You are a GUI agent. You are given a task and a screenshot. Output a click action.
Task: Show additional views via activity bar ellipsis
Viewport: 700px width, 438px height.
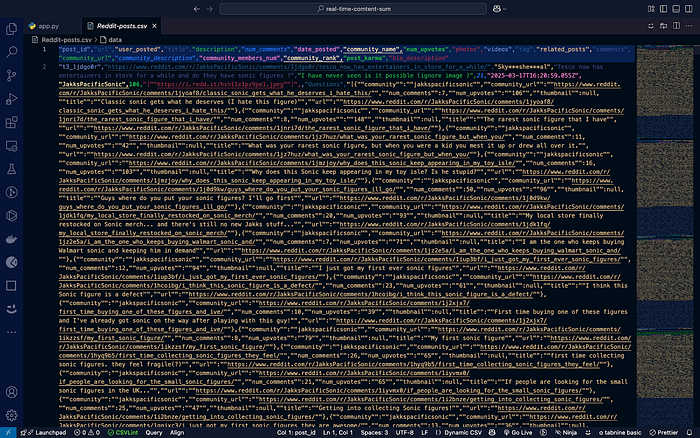coord(12,332)
